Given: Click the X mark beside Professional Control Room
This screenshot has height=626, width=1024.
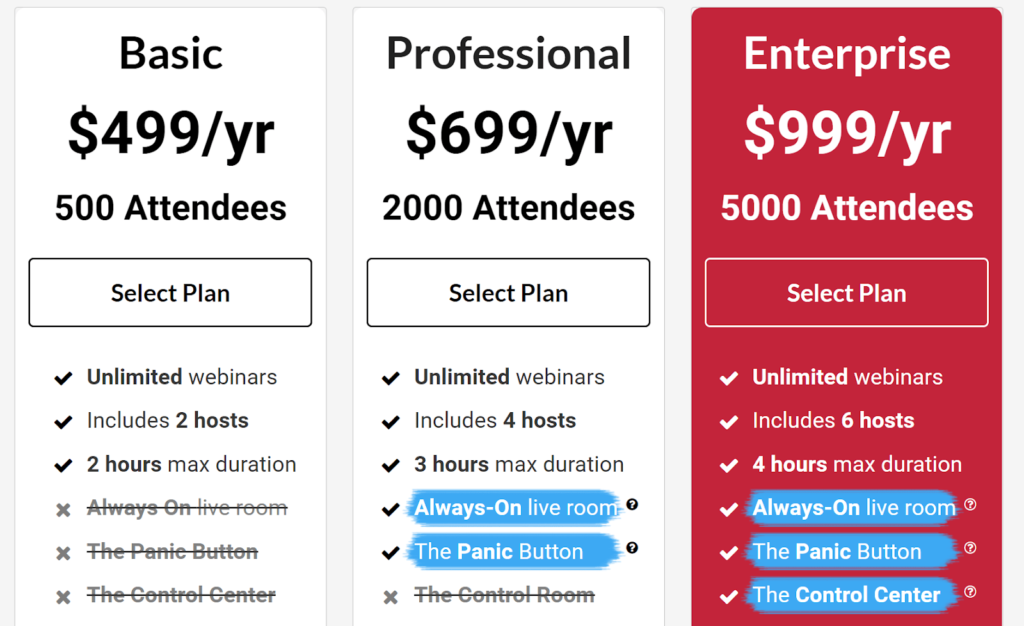Looking at the screenshot, I should [x=391, y=597].
